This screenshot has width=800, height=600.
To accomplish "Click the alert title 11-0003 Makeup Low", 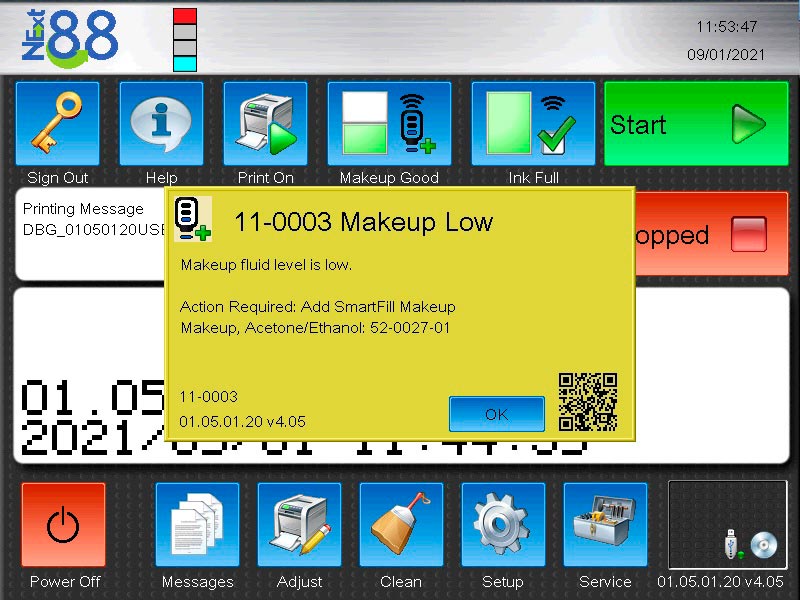I will coord(364,222).
